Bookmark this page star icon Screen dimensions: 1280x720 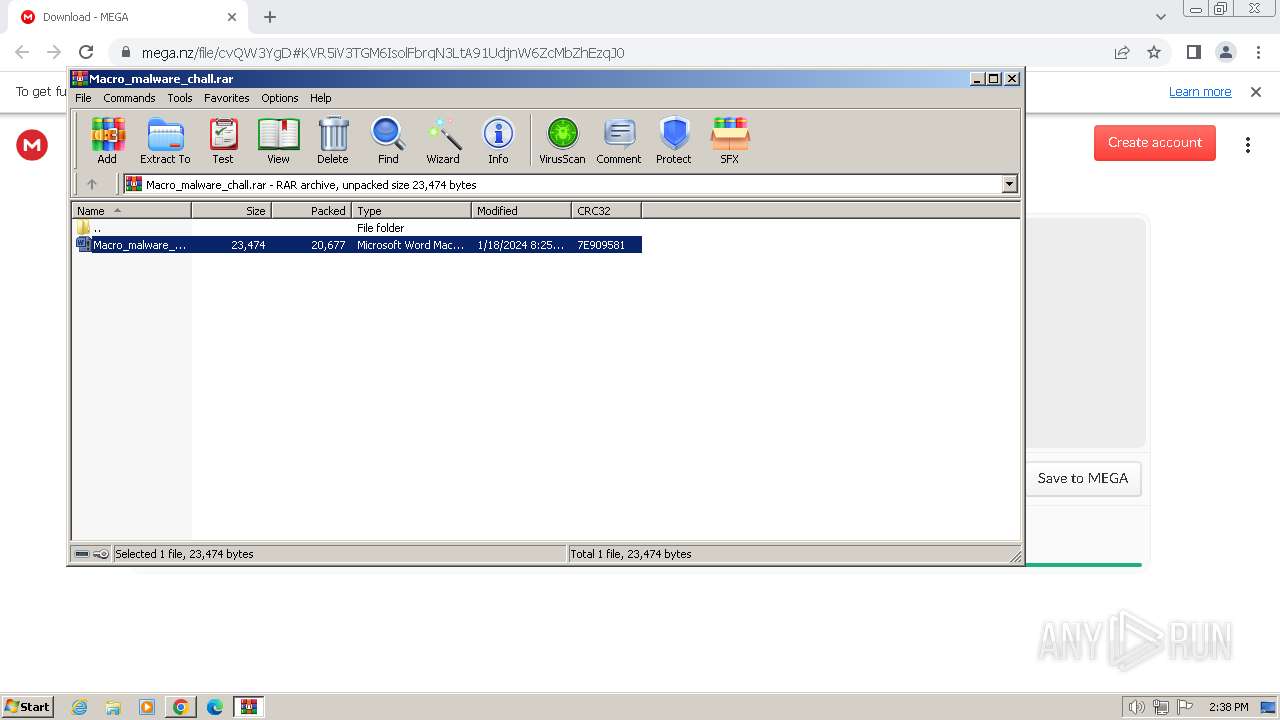[1154, 53]
